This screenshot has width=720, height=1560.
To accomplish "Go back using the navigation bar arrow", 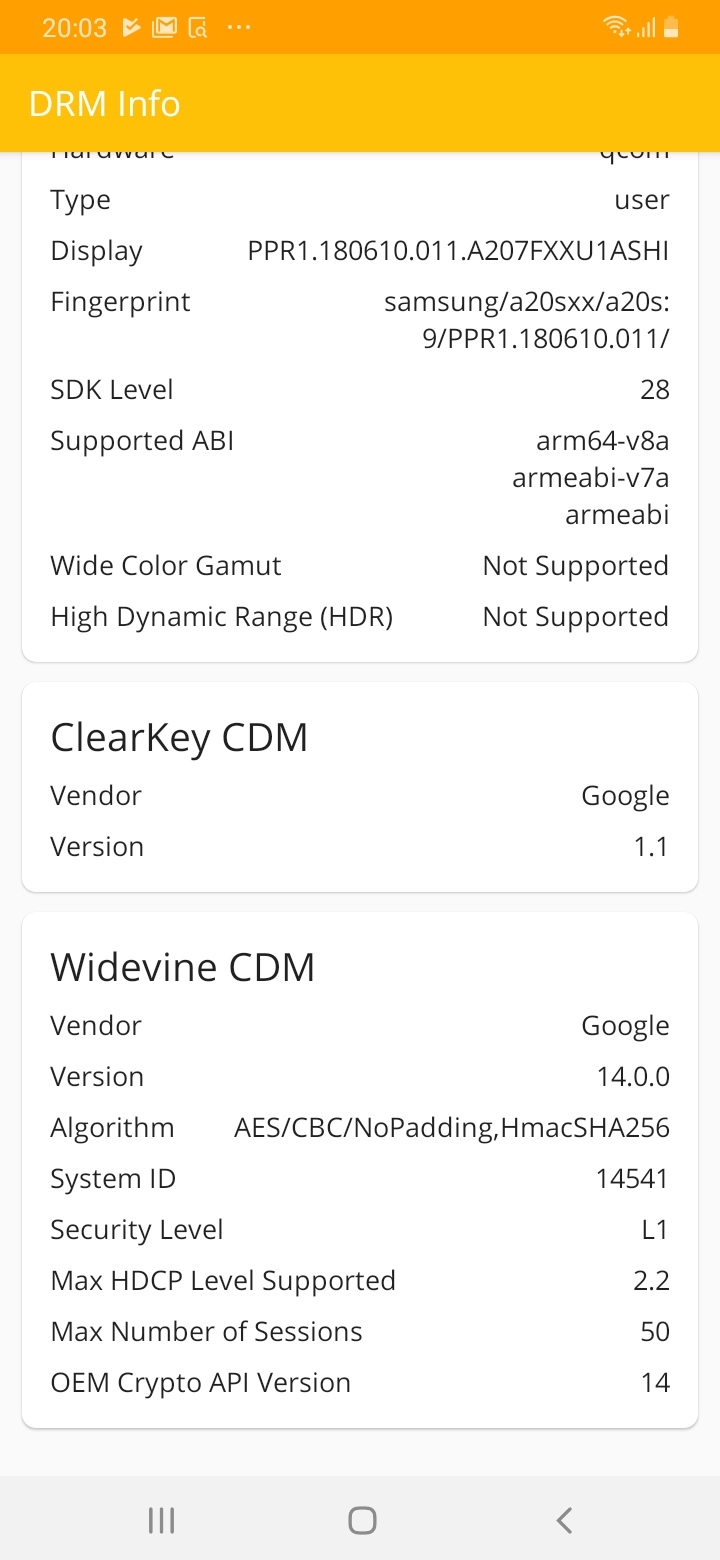I will coord(564,1521).
